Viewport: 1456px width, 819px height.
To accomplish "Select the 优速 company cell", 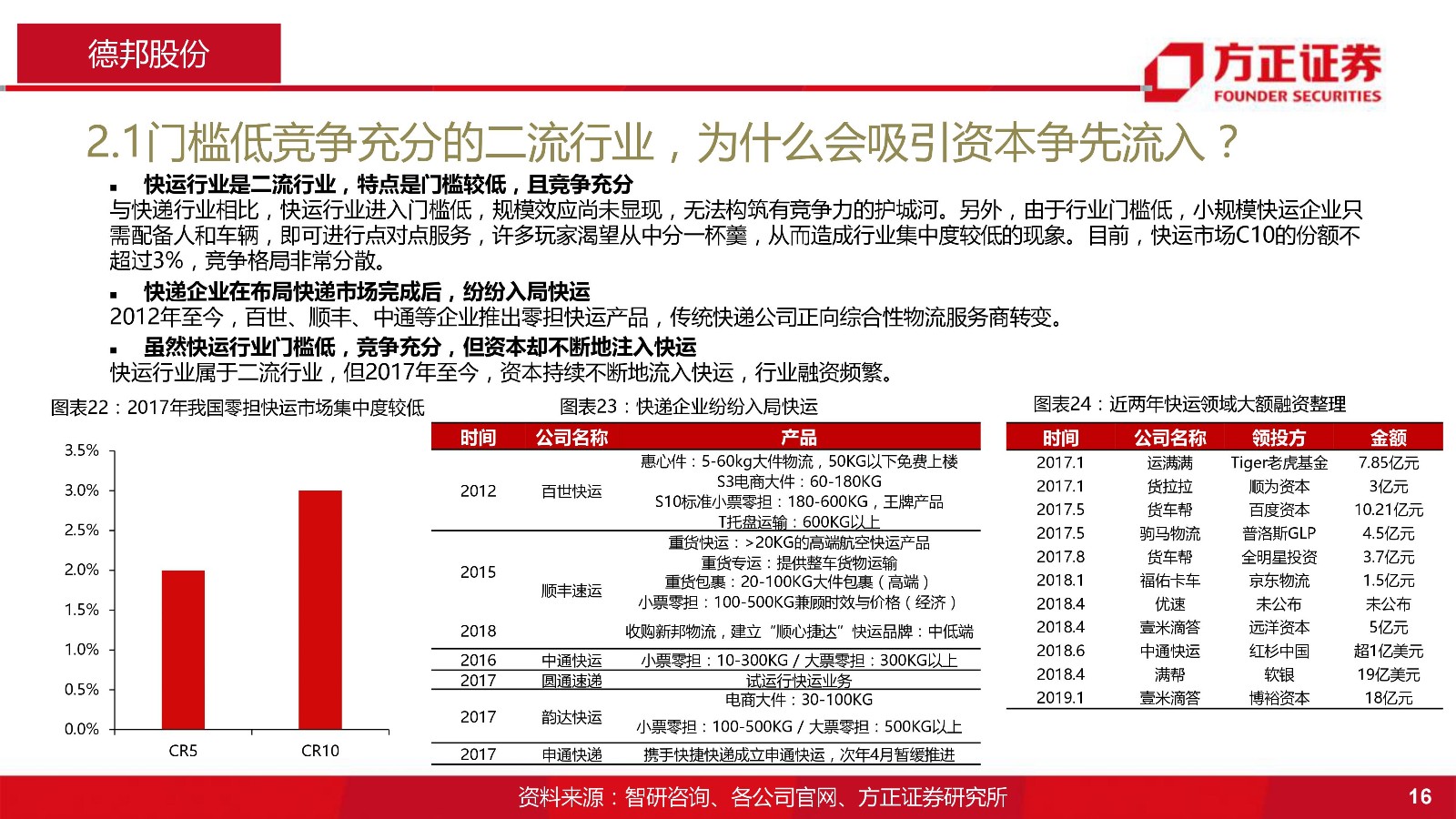I will (x=1169, y=604).
